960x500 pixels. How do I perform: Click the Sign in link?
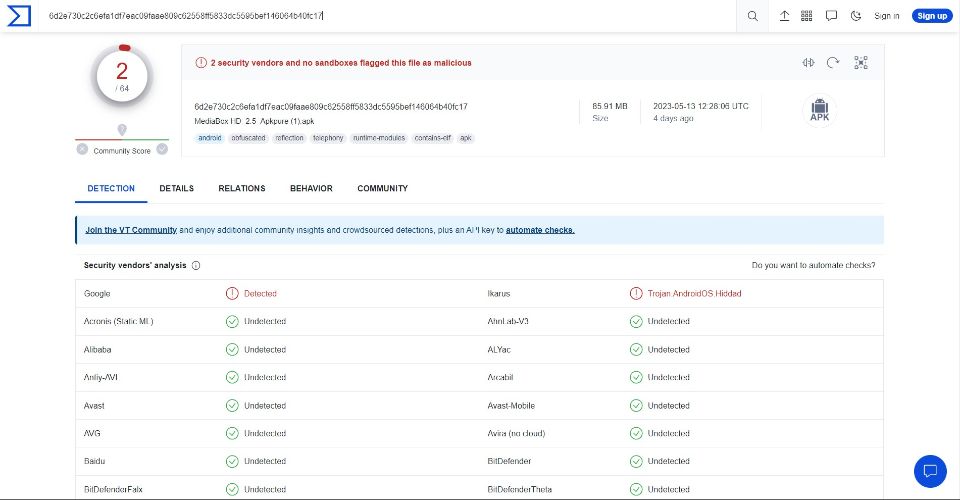coord(887,16)
